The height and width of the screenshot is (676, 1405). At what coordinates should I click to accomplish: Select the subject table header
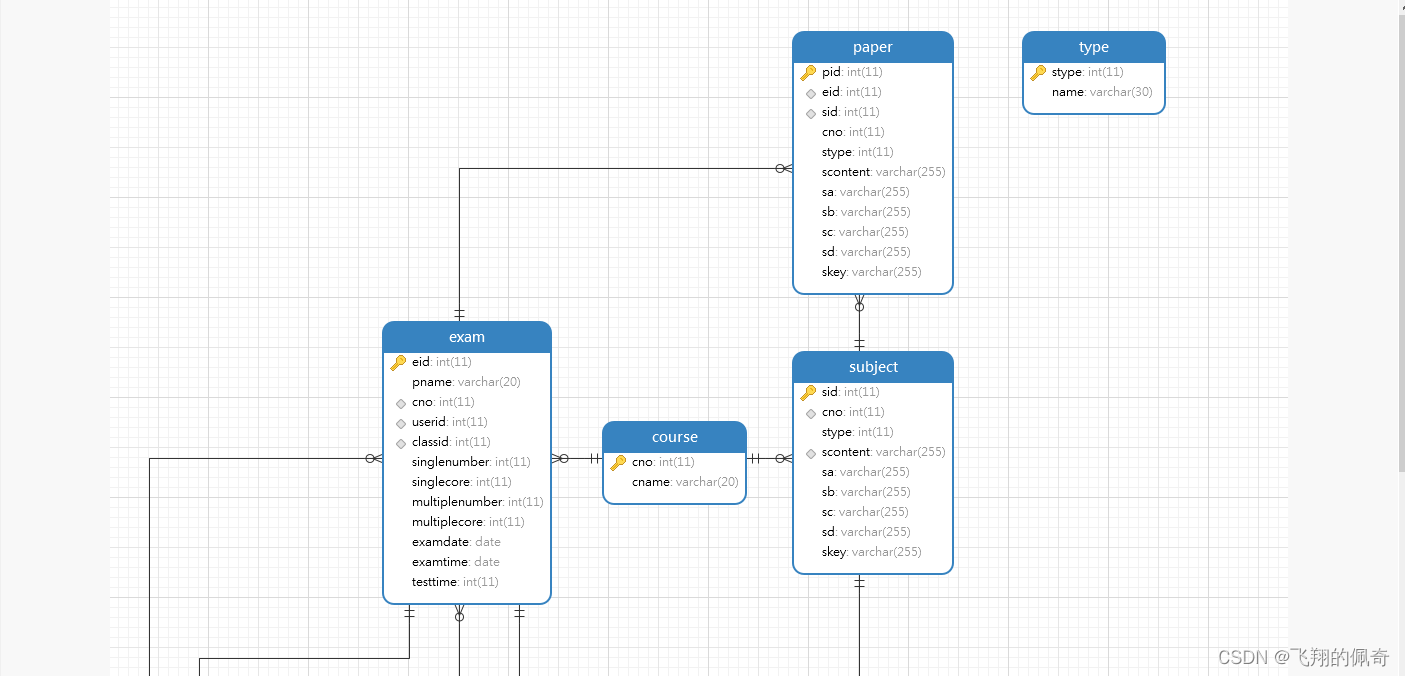(873, 367)
